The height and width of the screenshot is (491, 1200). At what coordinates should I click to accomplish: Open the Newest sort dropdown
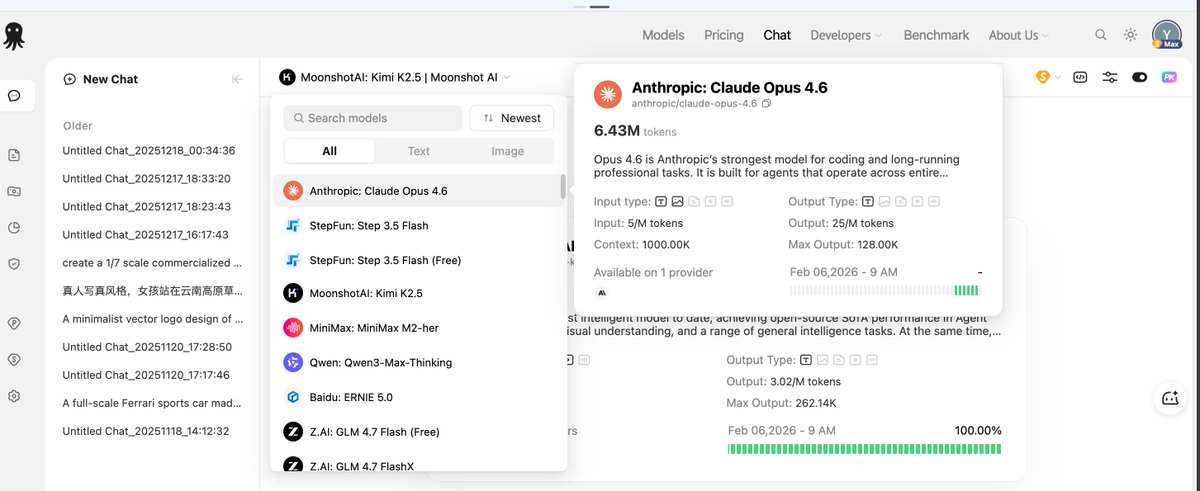tap(512, 118)
